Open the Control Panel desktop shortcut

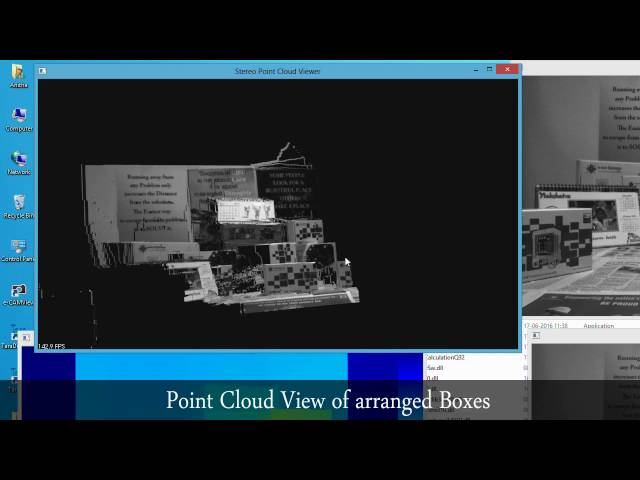click(x=18, y=250)
